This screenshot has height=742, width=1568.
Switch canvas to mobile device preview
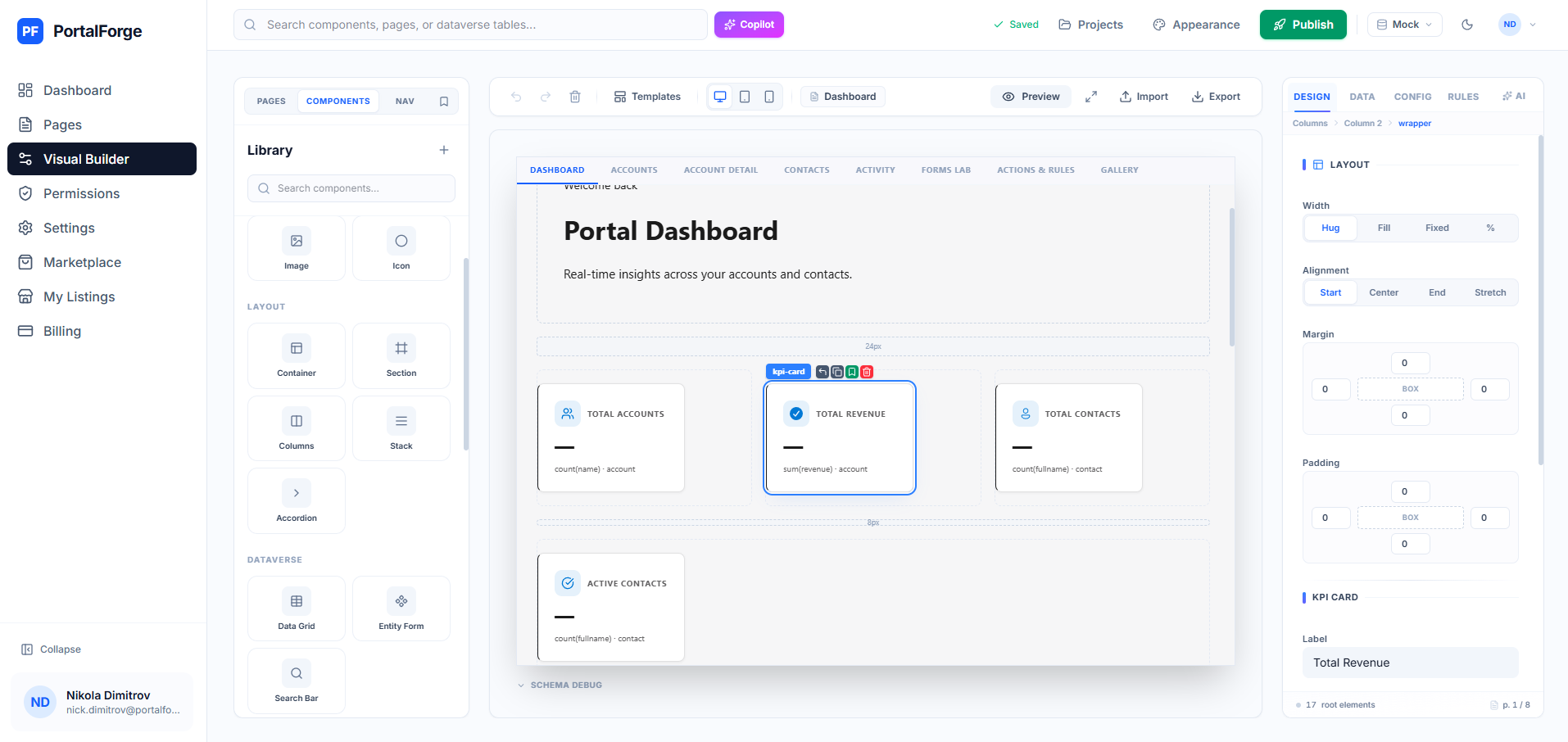pos(768,96)
